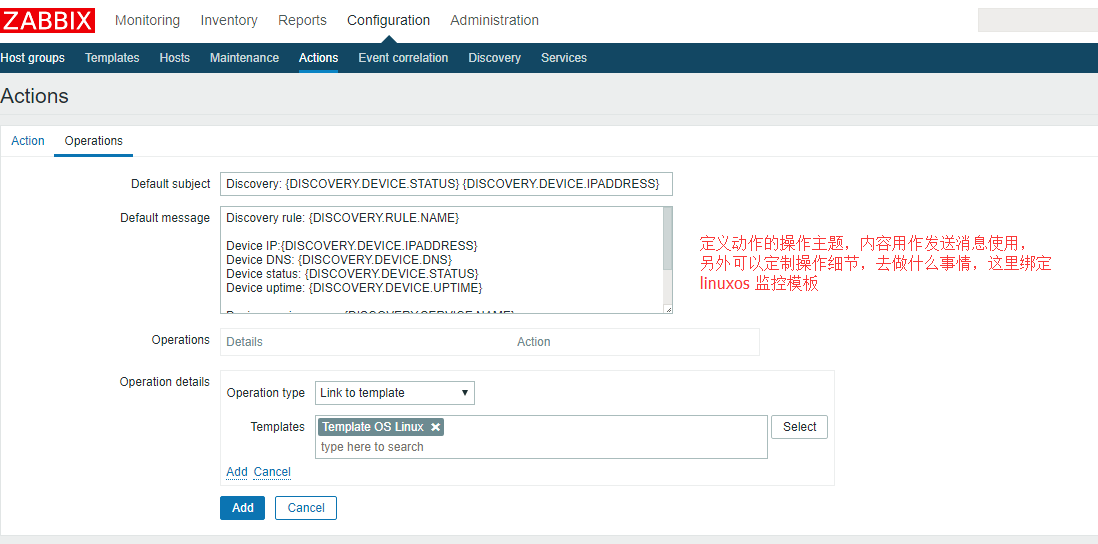Open Event correlation page
1098x544 pixels.
click(403, 58)
